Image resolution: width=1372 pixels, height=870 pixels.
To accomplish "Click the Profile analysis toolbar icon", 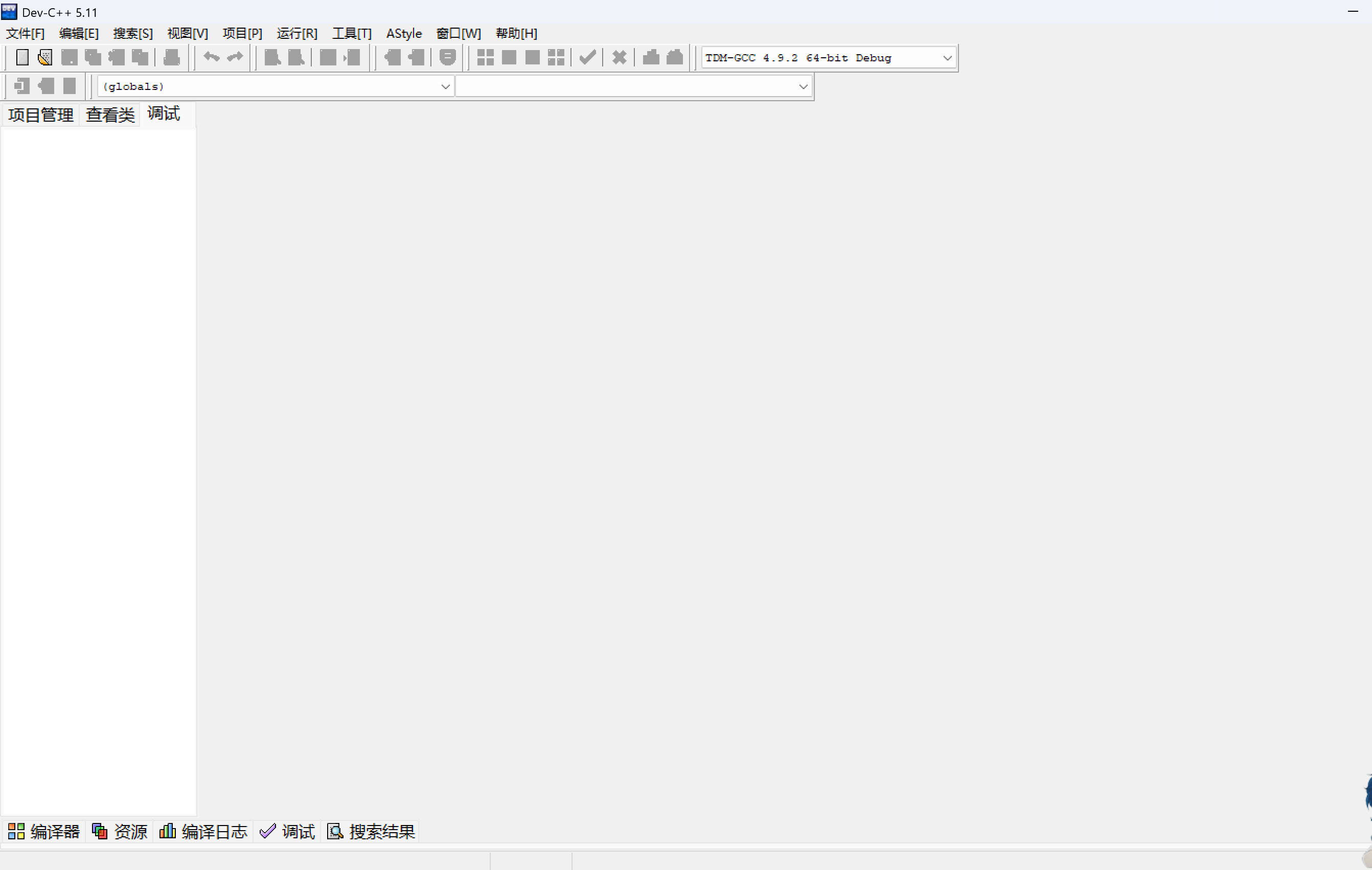I will (x=651, y=58).
